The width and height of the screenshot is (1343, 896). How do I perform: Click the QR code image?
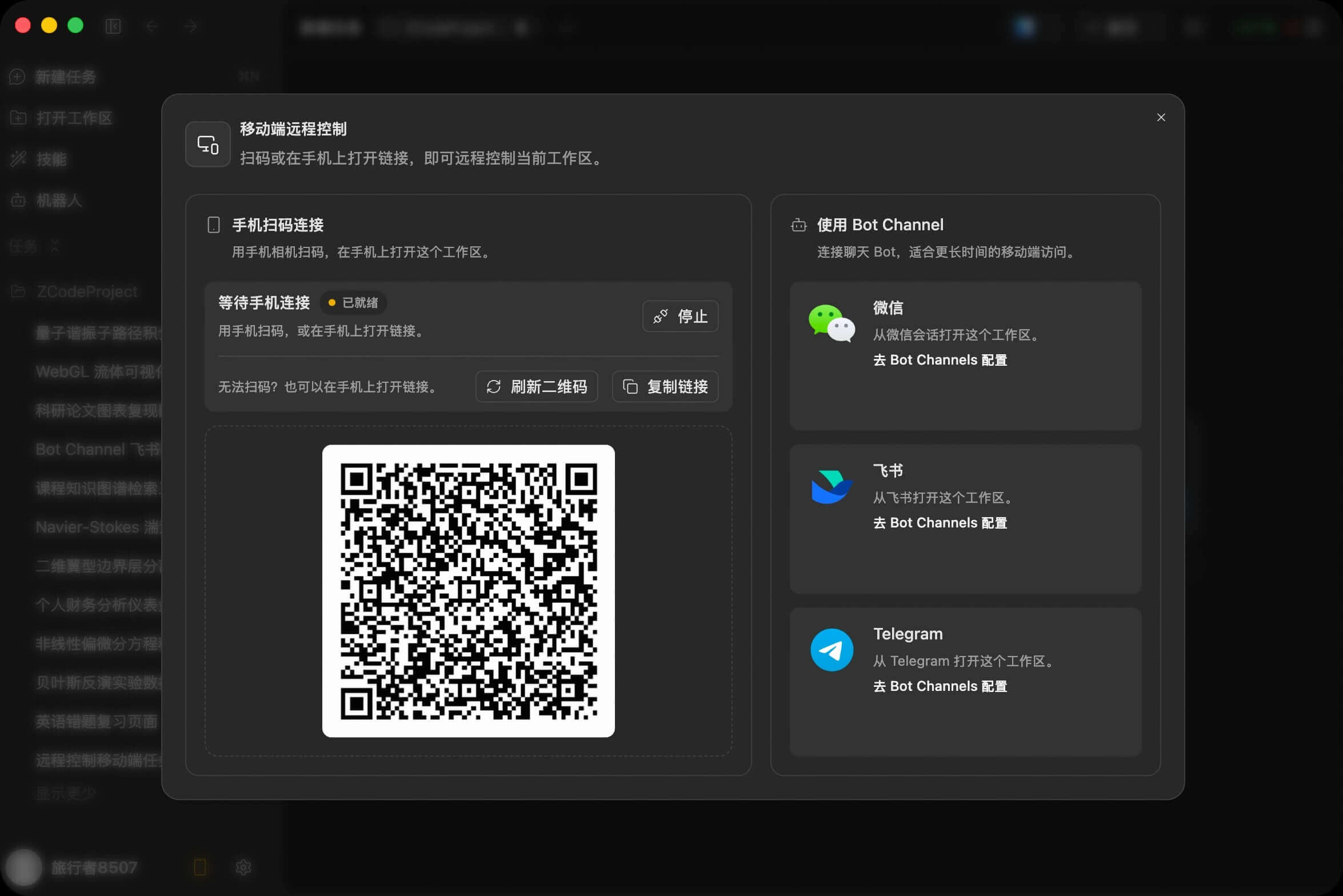point(469,591)
